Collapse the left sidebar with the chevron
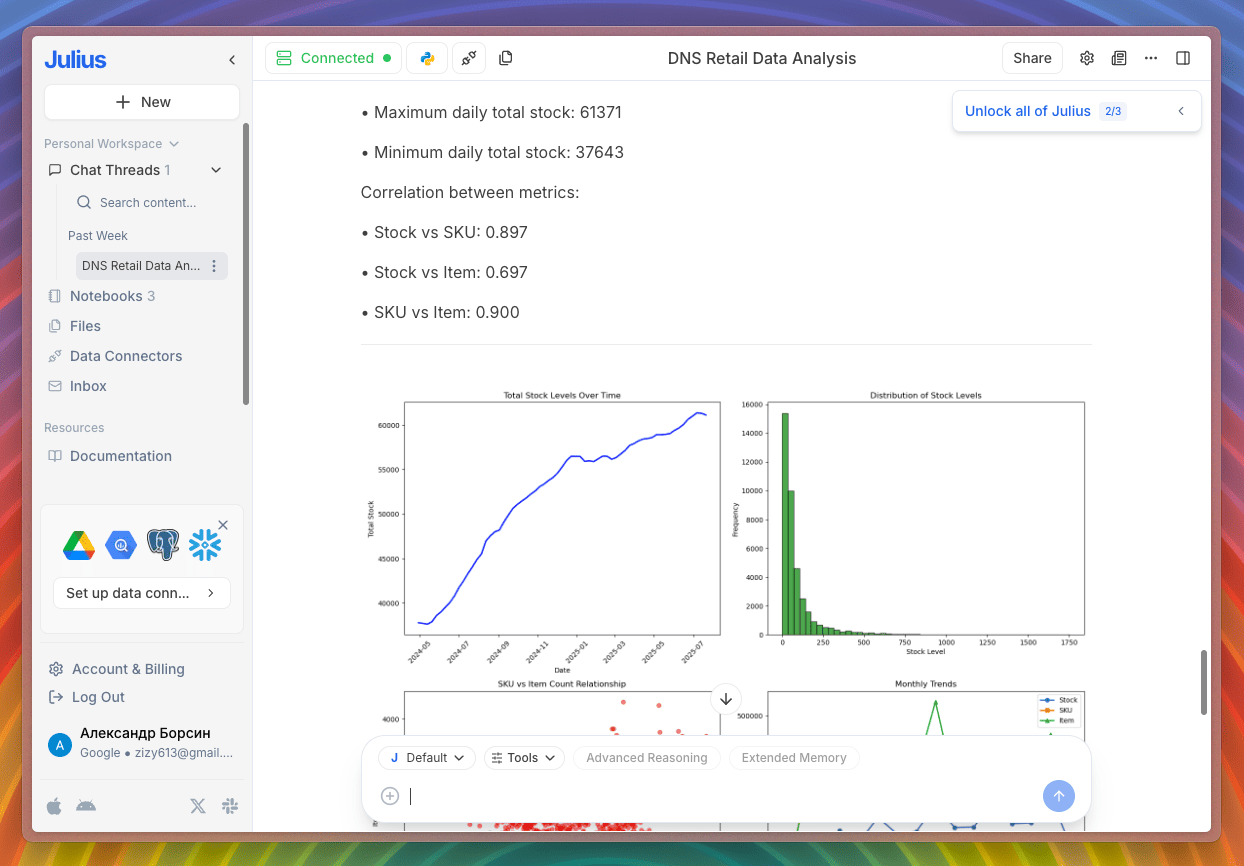This screenshot has height=866, width=1244. (x=232, y=60)
